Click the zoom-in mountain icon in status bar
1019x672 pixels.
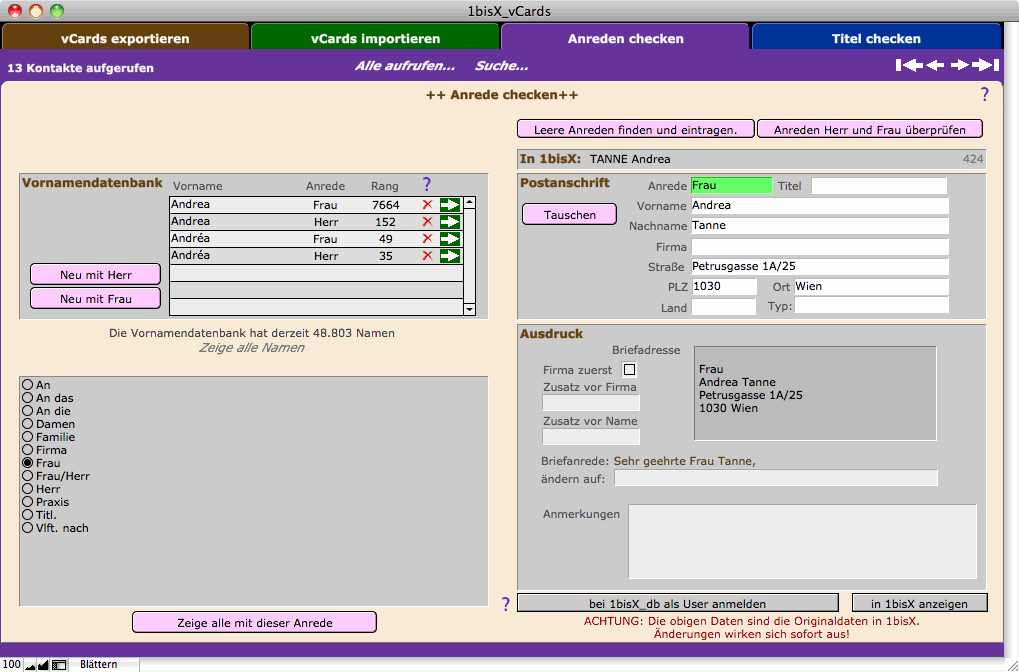43,664
